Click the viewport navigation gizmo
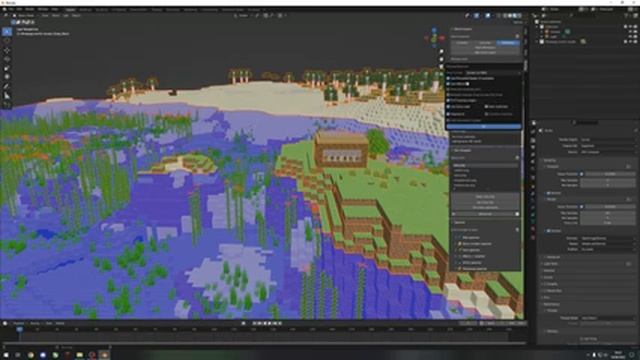This screenshot has height=360, width=640. click(x=434, y=38)
